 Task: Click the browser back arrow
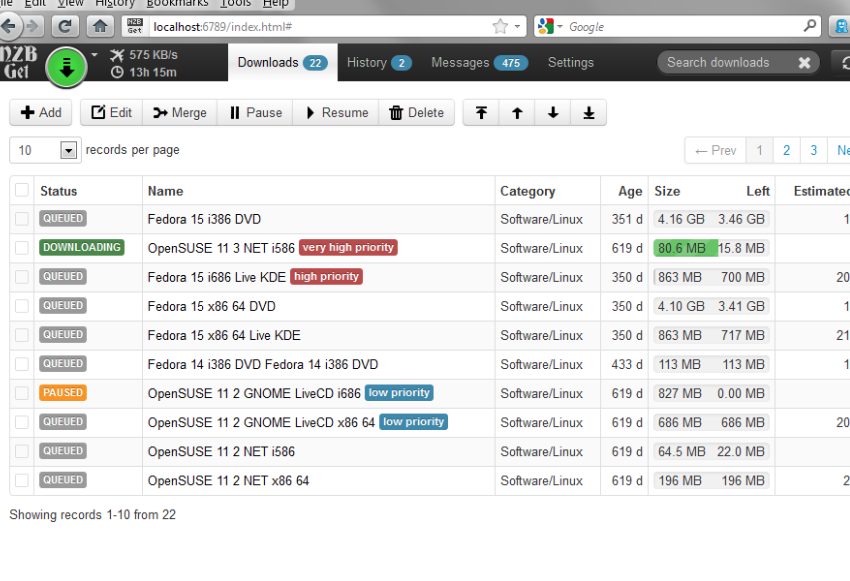(9, 26)
